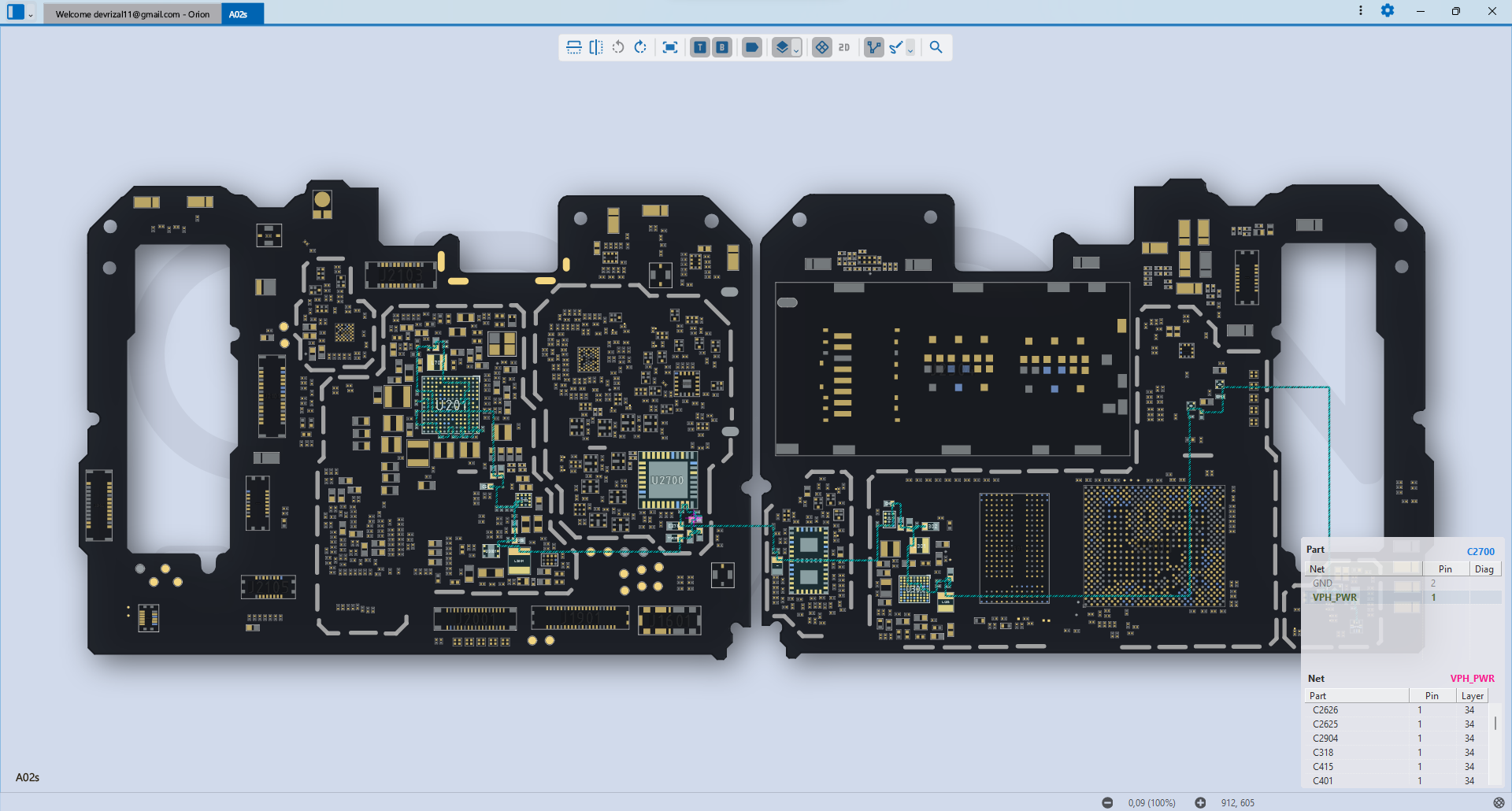Select the A02s tab
The width and height of the screenshot is (1512, 811).
tap(239, 14)
